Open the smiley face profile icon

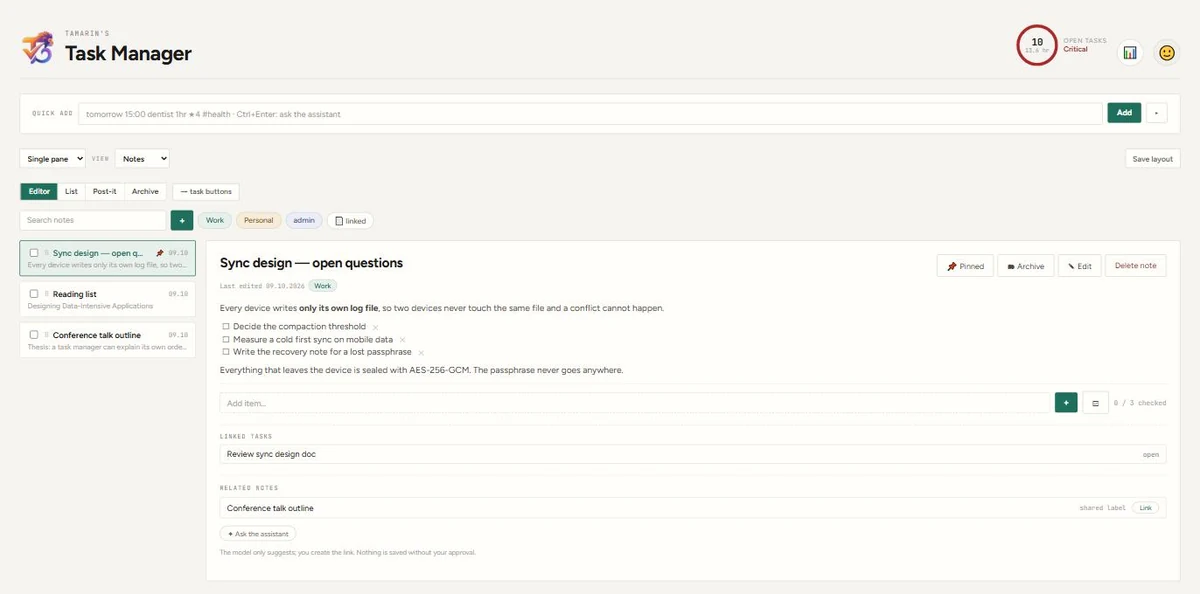click(1166, 52)
